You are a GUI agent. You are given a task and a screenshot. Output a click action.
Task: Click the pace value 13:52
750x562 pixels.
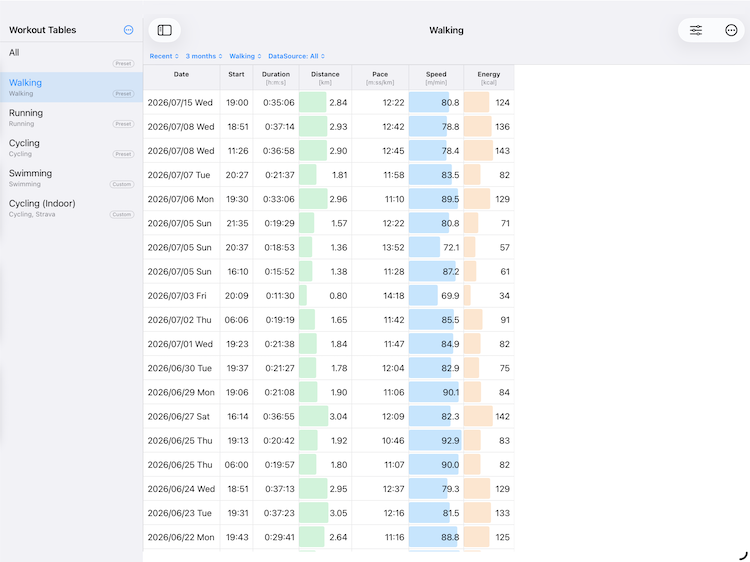click(x=394, y=247)
